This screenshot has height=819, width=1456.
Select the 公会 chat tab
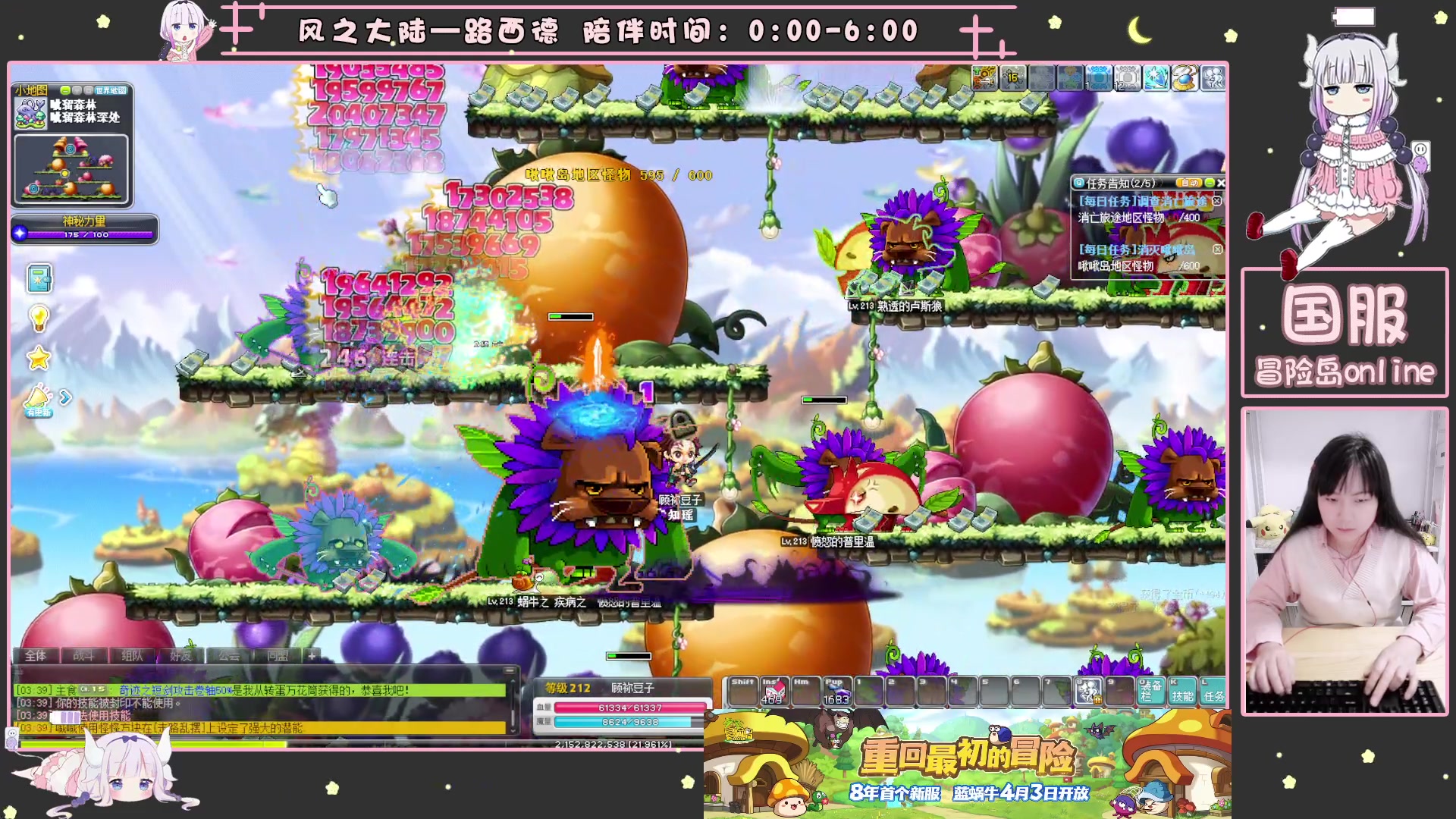pyautogui.click(x=229, y=656)
